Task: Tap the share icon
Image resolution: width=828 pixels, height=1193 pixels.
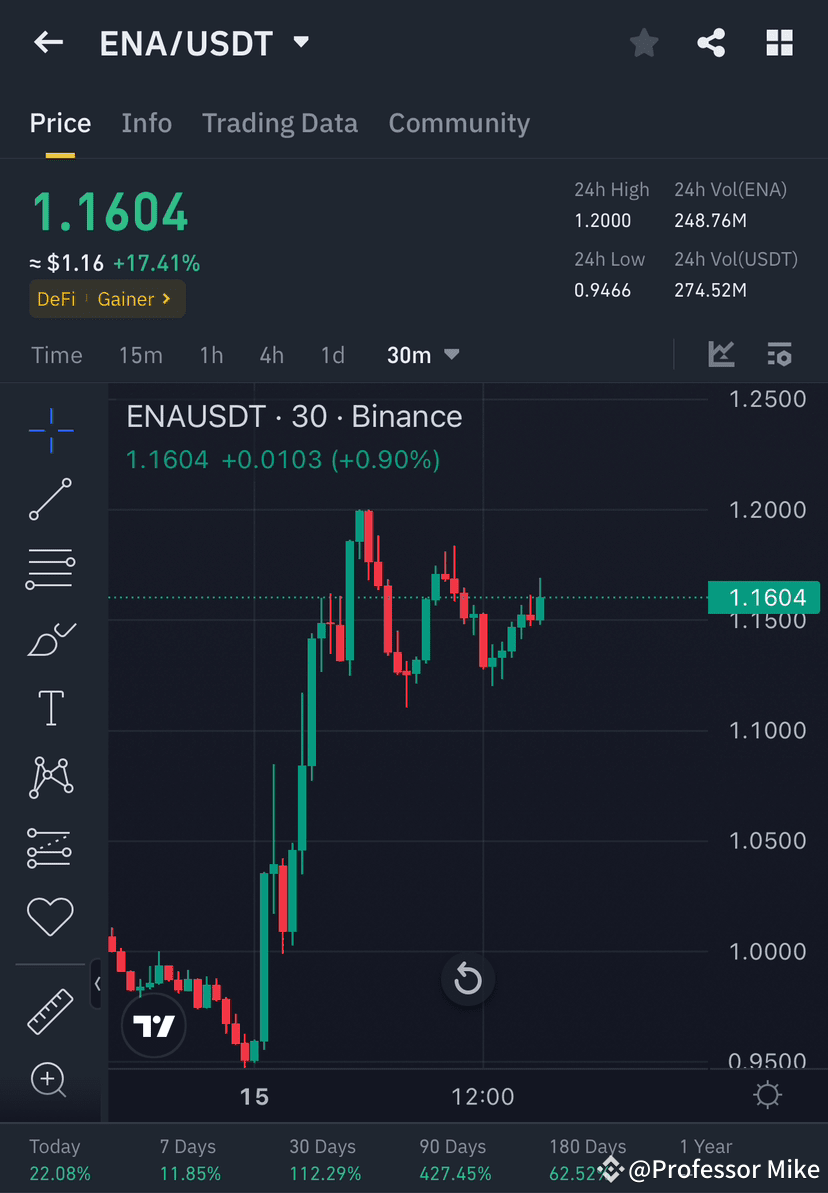Action: click(x=711, y=43)
